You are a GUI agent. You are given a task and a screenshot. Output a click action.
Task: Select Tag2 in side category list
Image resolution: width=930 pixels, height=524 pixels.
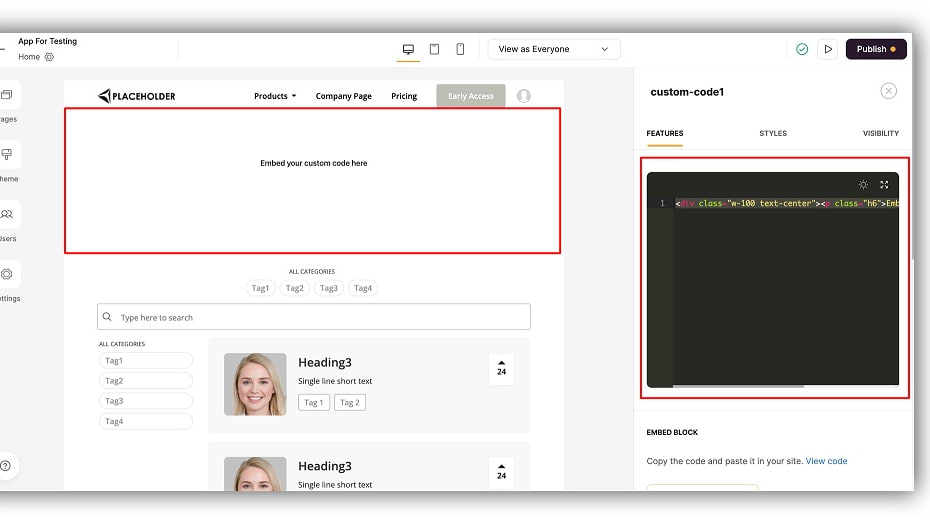(145, 381)
